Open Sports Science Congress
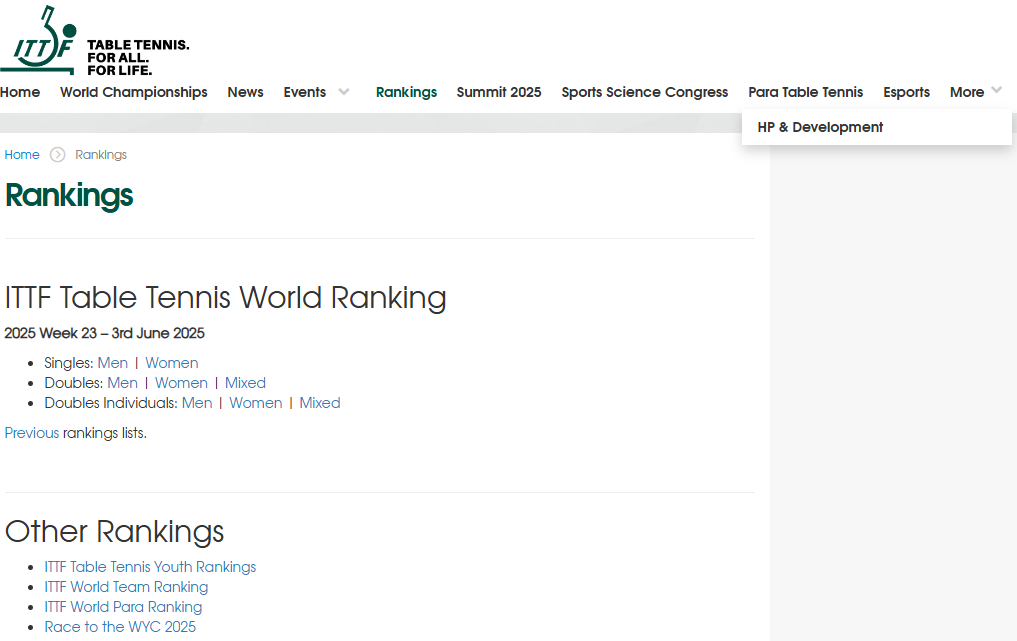Viewport: 1017px width, 641px height. [645, 92]
